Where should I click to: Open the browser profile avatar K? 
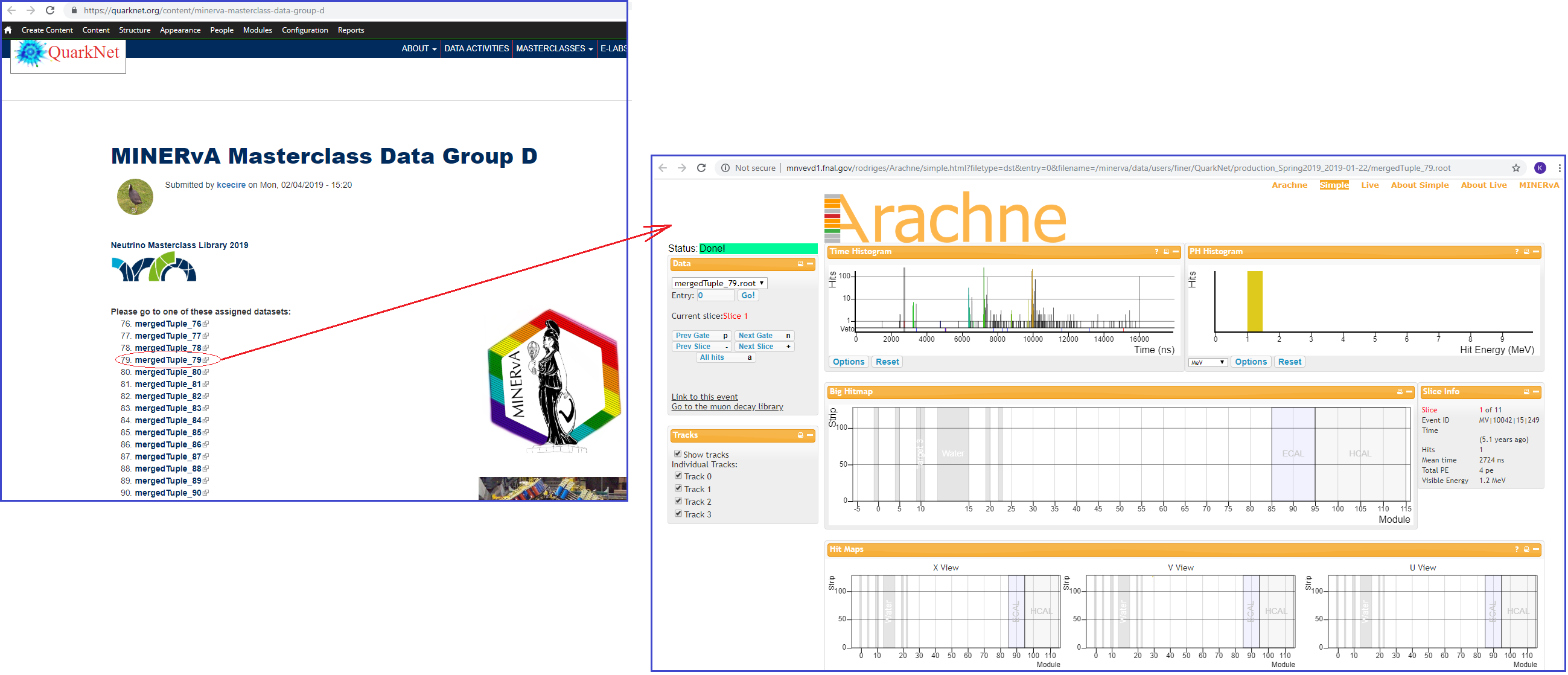pos(1540,168)
